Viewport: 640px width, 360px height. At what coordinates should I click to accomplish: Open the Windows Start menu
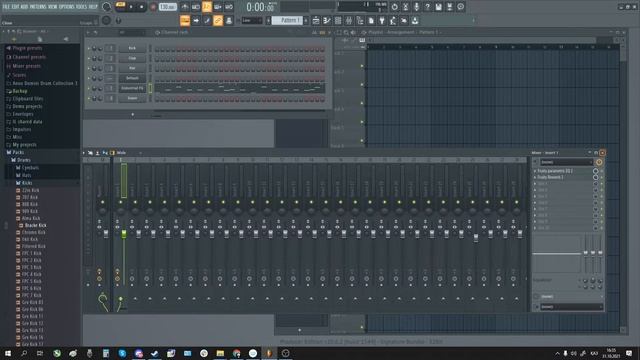pos(8,353)
